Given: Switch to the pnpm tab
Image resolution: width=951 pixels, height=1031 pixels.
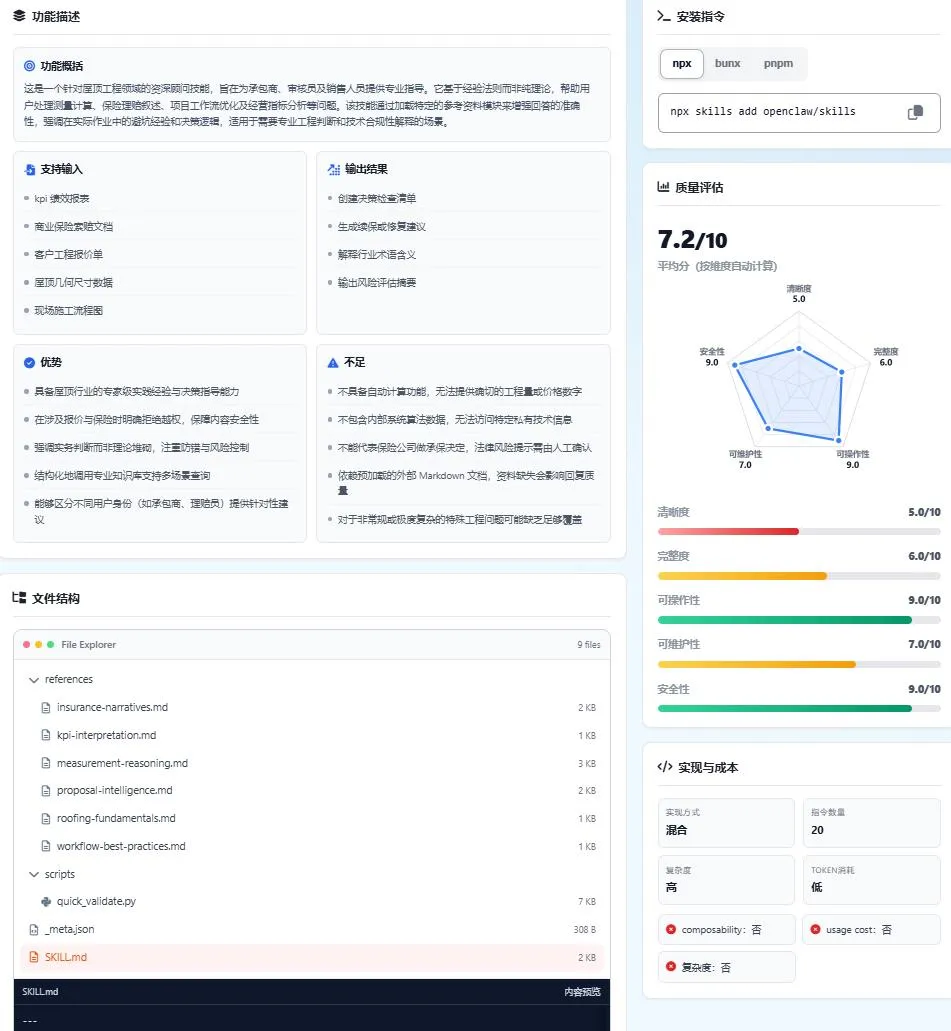Looking at the screenshot, I should click(x=778, y=64).
